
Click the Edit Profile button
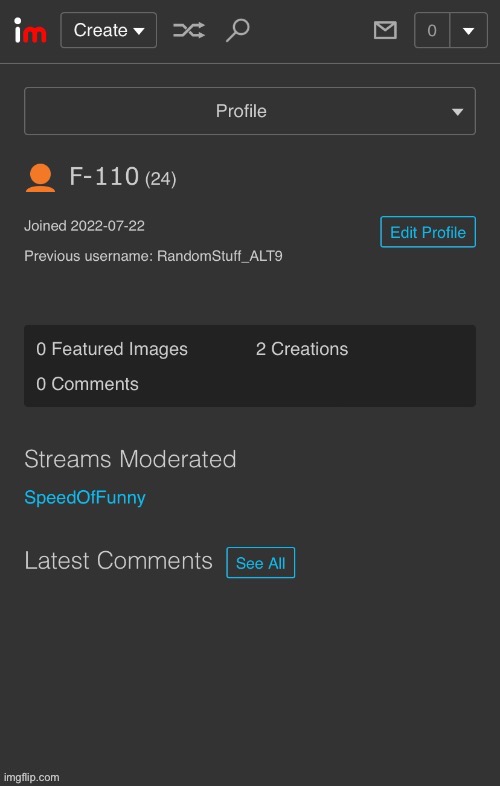click(x=428, y=232)
